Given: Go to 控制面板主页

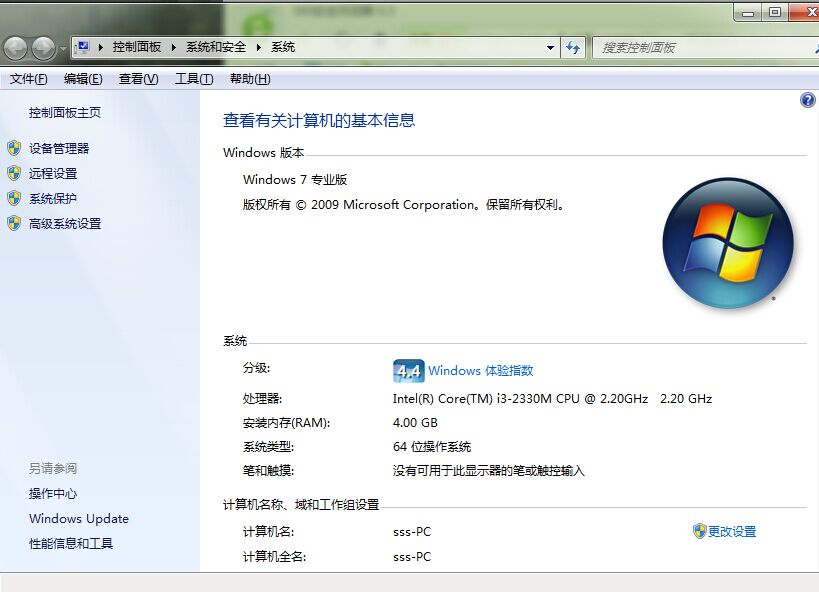Looking at the screenshot, I should click(x=65, y=112).
